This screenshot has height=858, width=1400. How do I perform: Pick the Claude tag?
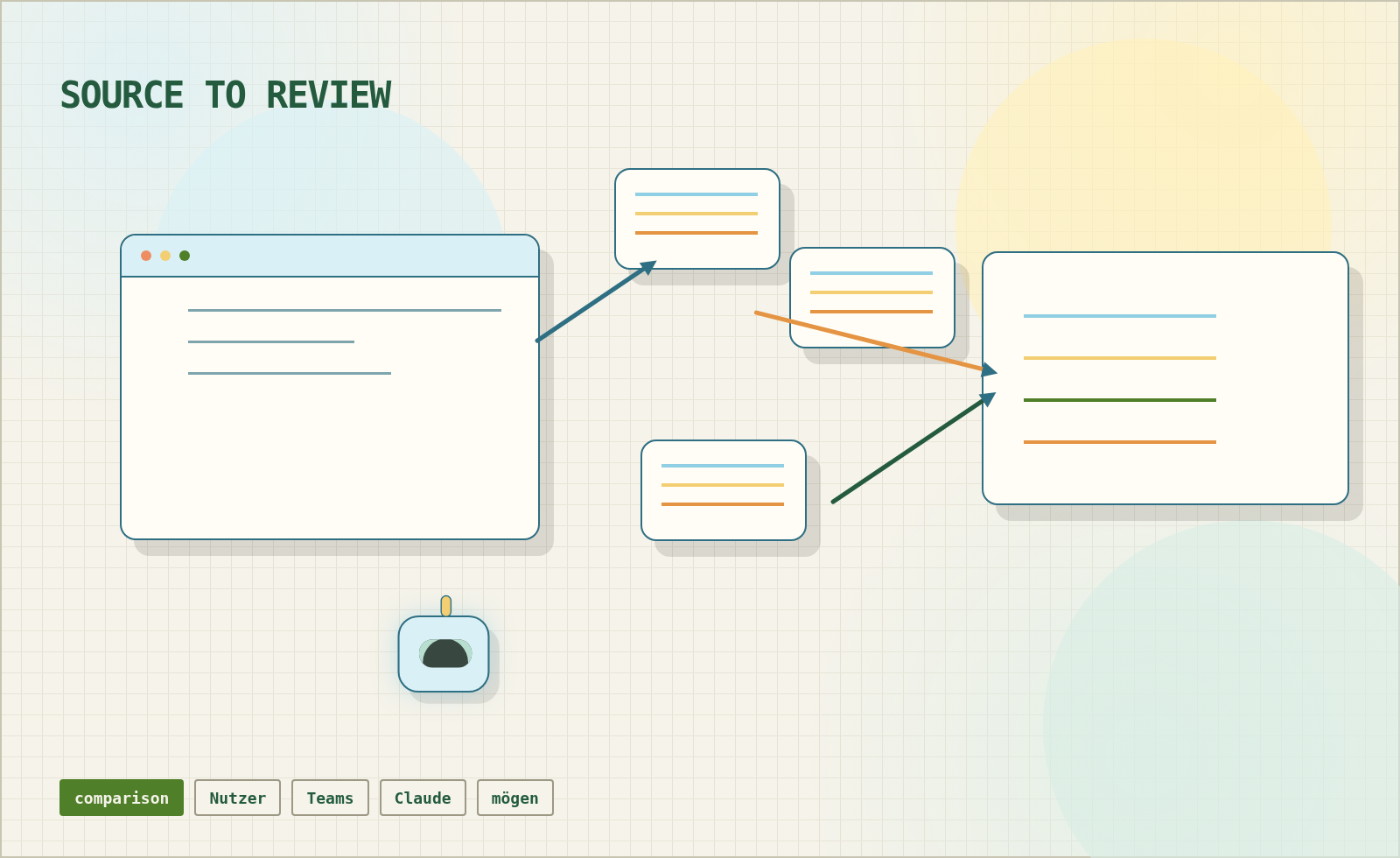[423, 798]
